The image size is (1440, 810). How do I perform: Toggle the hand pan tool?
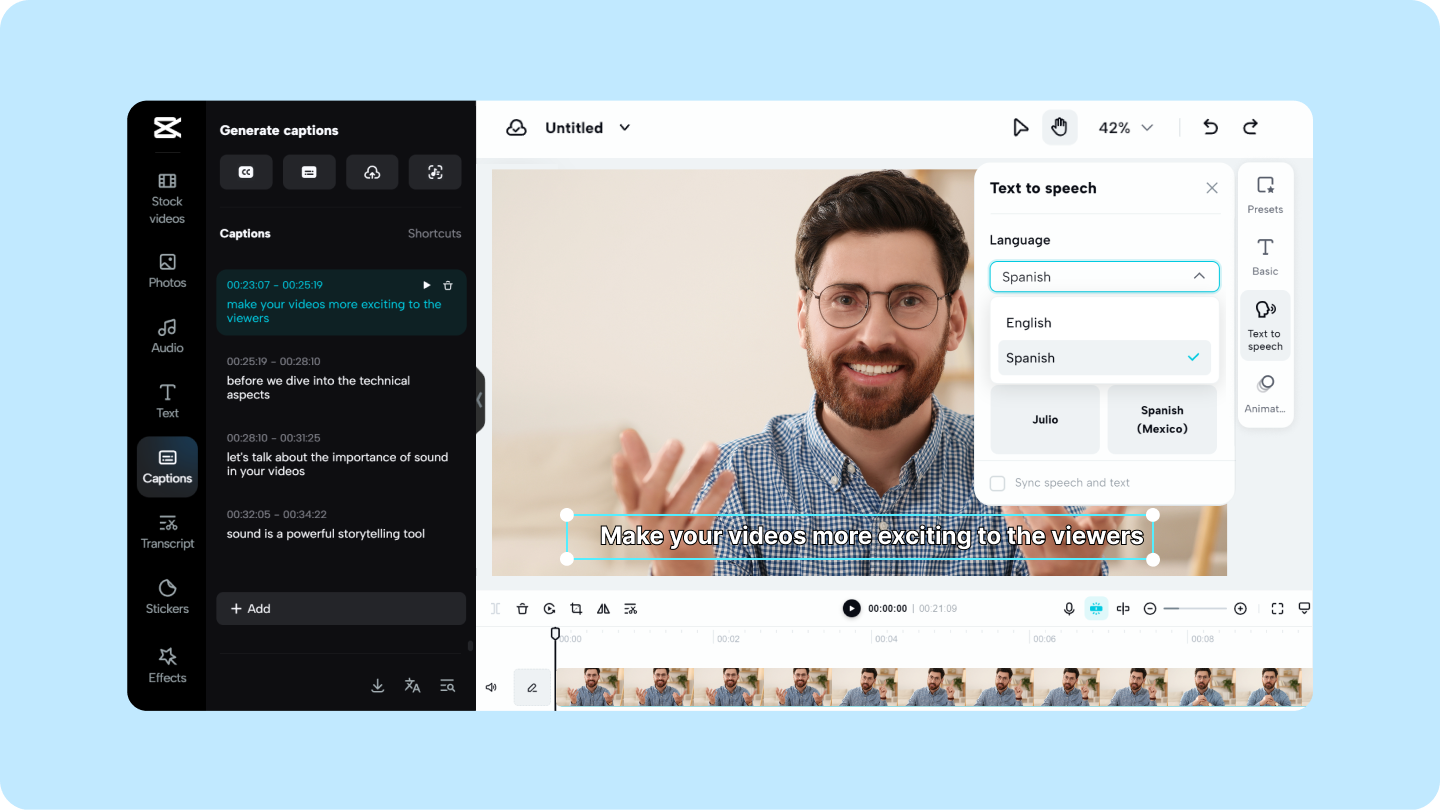1060,127
